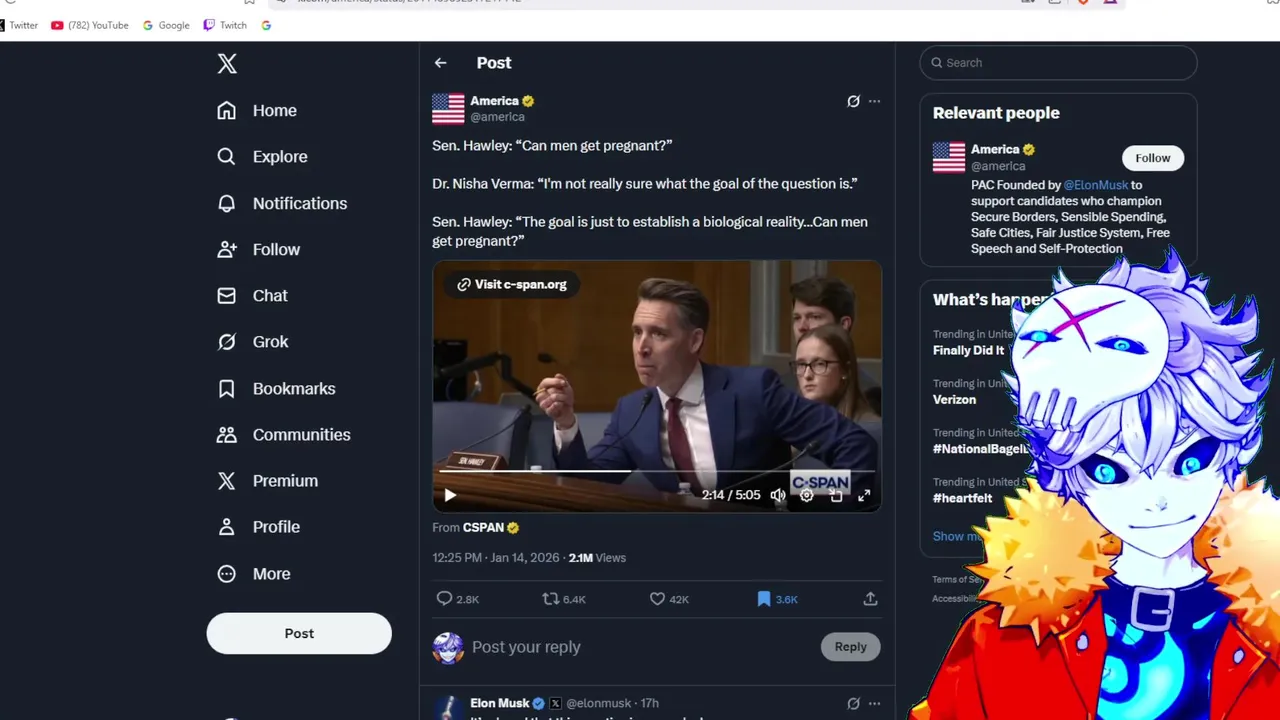The width and height of the screenshot is (1280, 720).
Task: Open America's avatar in Relevant people
Action: click(x=949, y=157)
